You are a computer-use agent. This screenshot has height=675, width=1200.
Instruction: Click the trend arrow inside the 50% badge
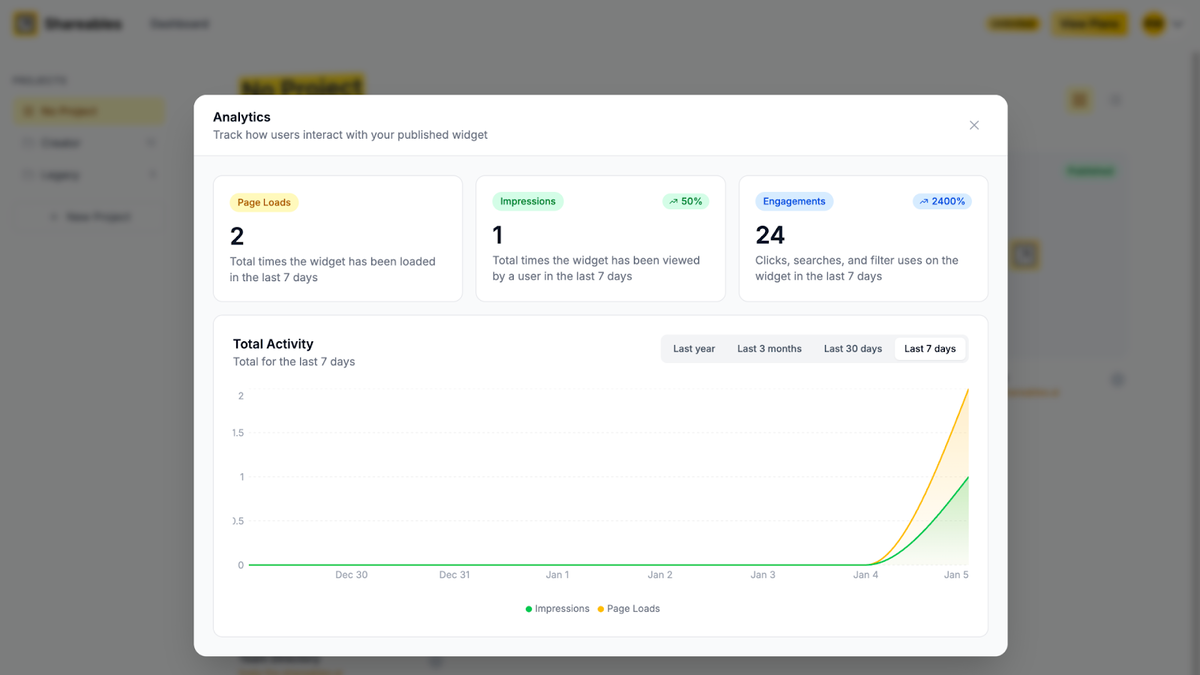tap(672, 200)
